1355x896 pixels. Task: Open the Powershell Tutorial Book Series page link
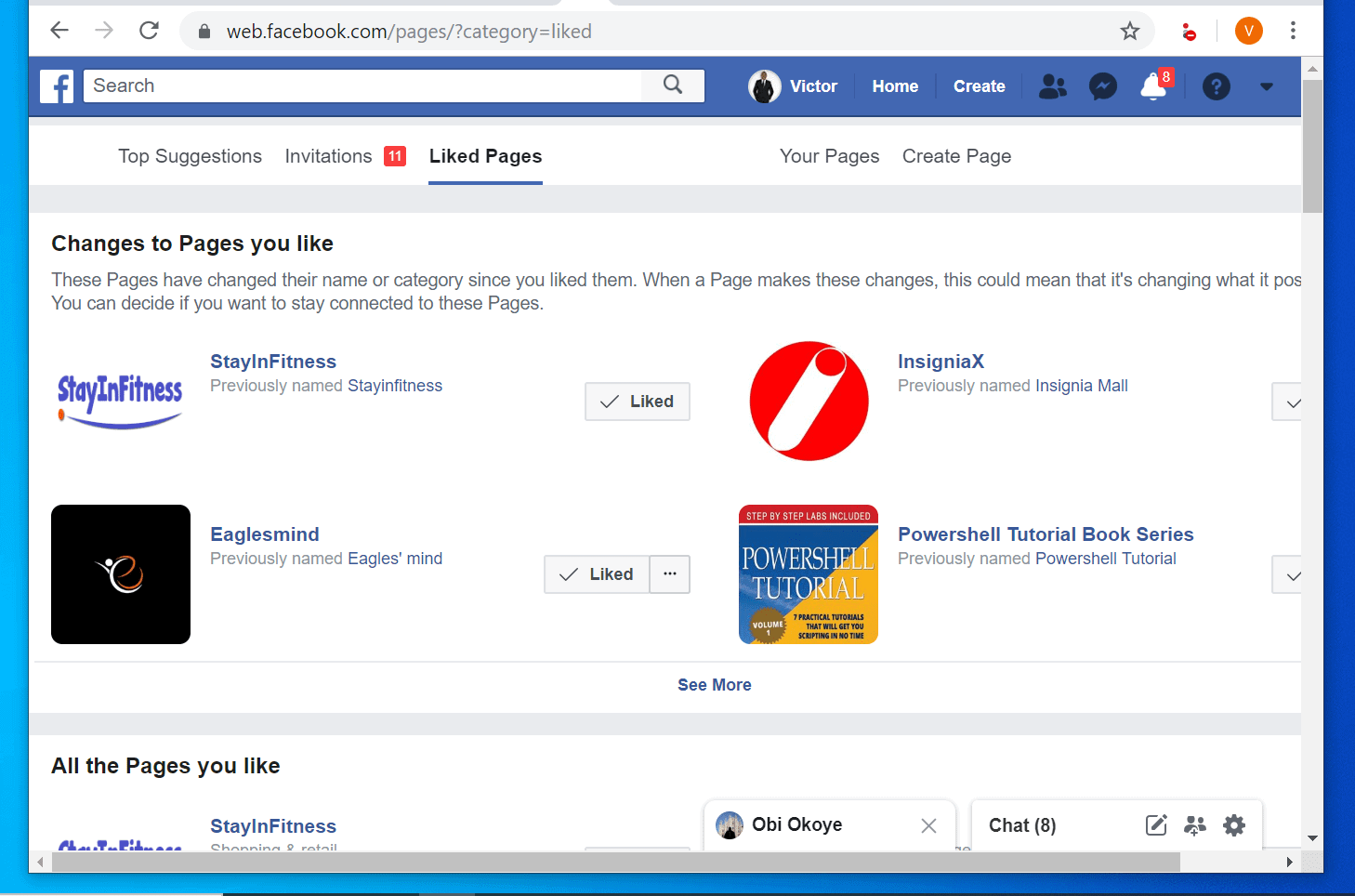(1046, 534)
